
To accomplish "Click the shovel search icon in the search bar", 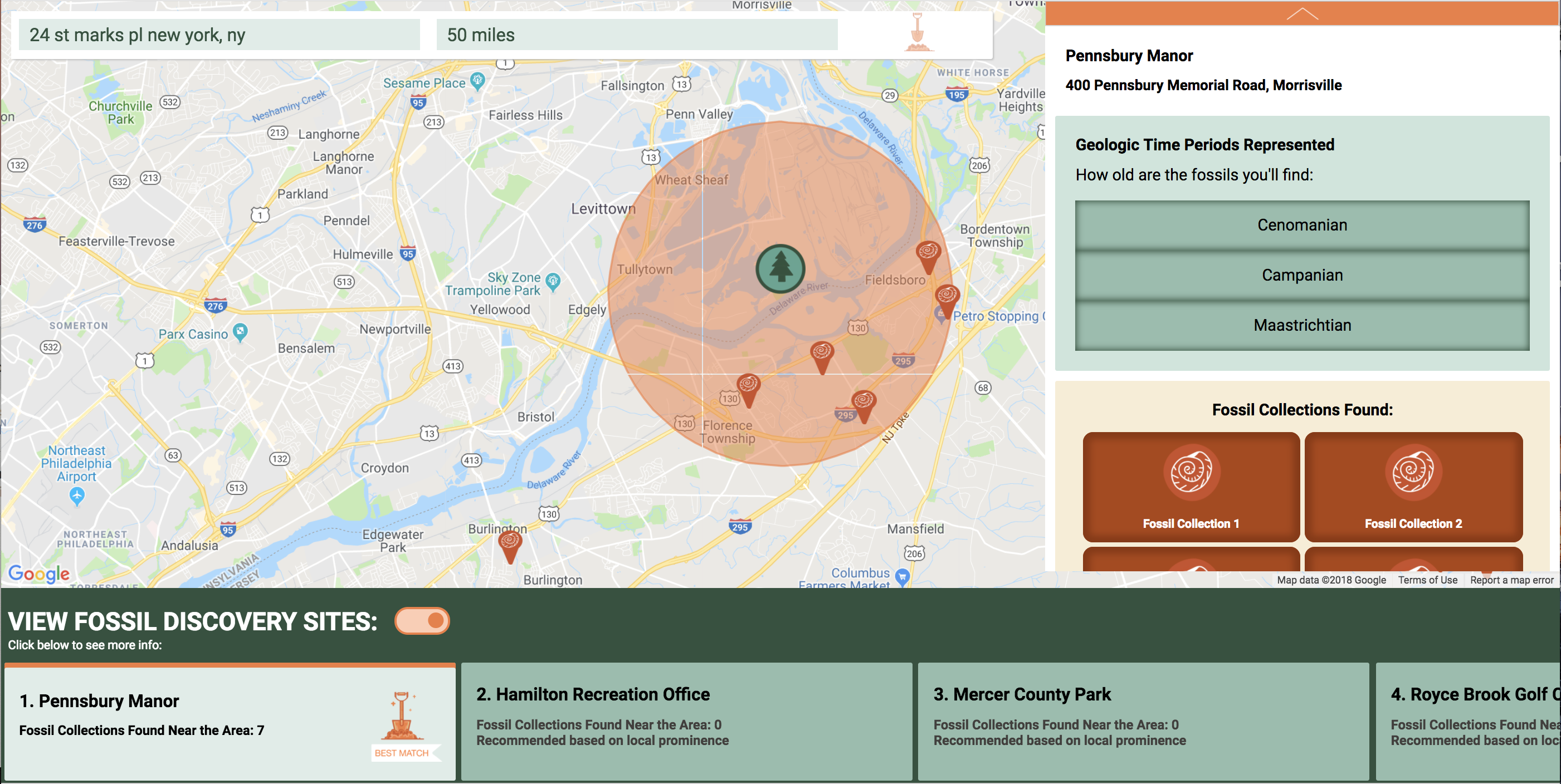I will [918, 33].
